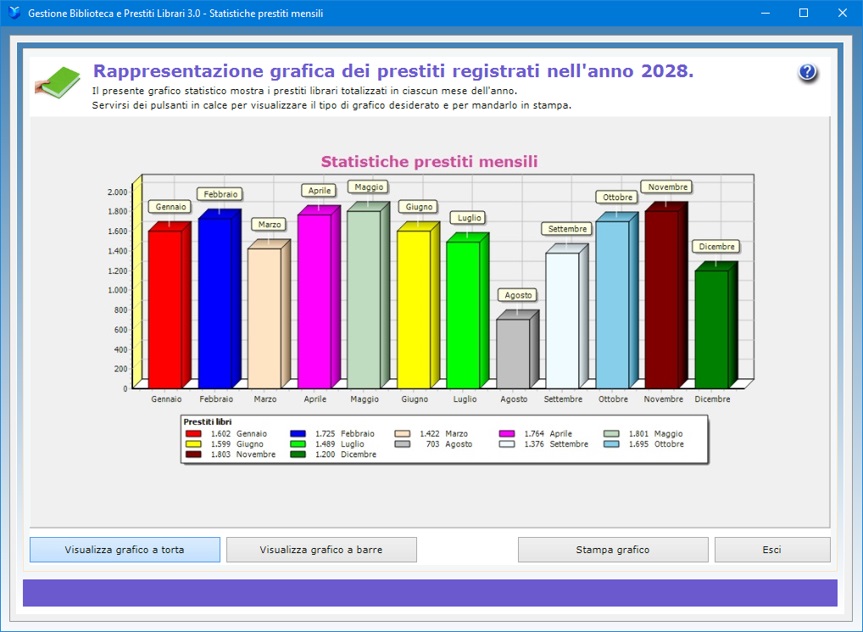Click the app icon in the title bar
Viewport: 863px width, 632px height.
[14, 13]
